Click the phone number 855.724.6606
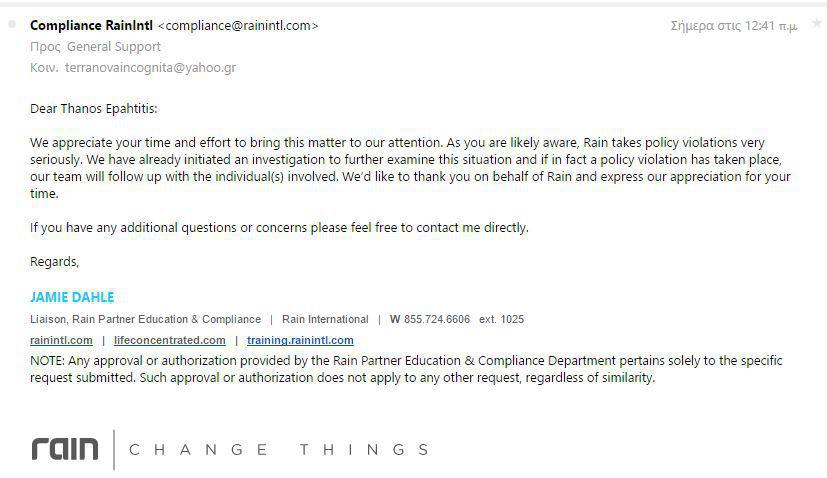Image resolution: width=827 pixels, height=478 pixels. (437, 319)
